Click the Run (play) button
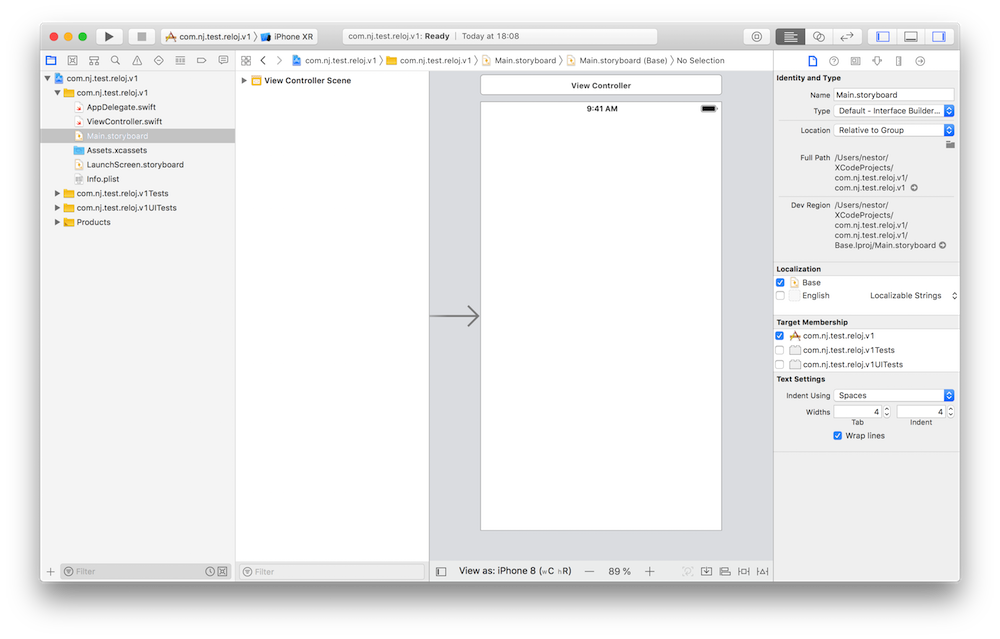The height and width of the screenshot is (639, 1000). [109, 37]
